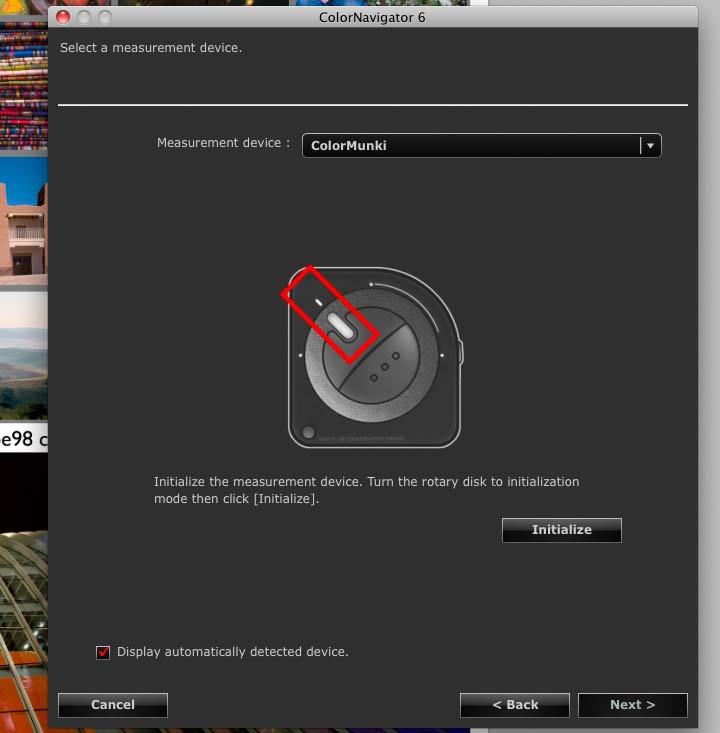This screenshot has width=720, height=733.
Task: Click the Cancel button
Action: [x=113, y=704]
